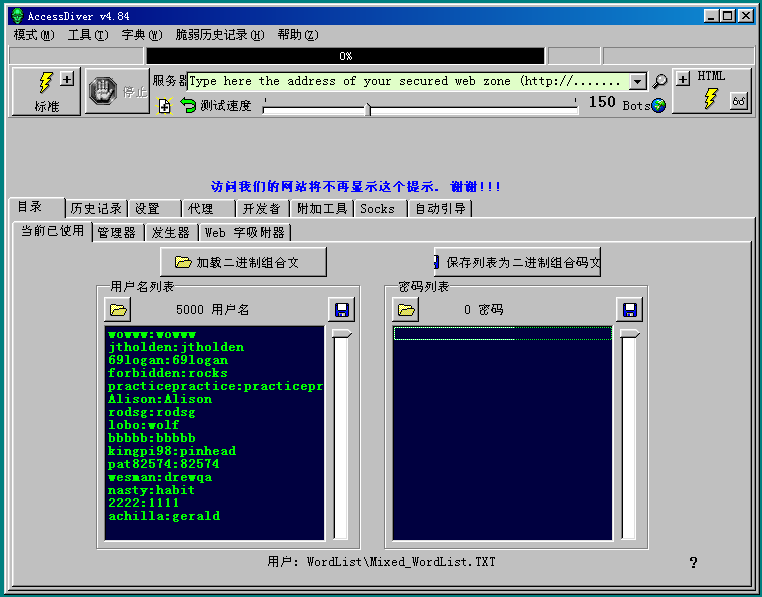Viewport: 762px width, 597px height.
Task: Switch to the 历史记录 tab
Action: (96, 209)
